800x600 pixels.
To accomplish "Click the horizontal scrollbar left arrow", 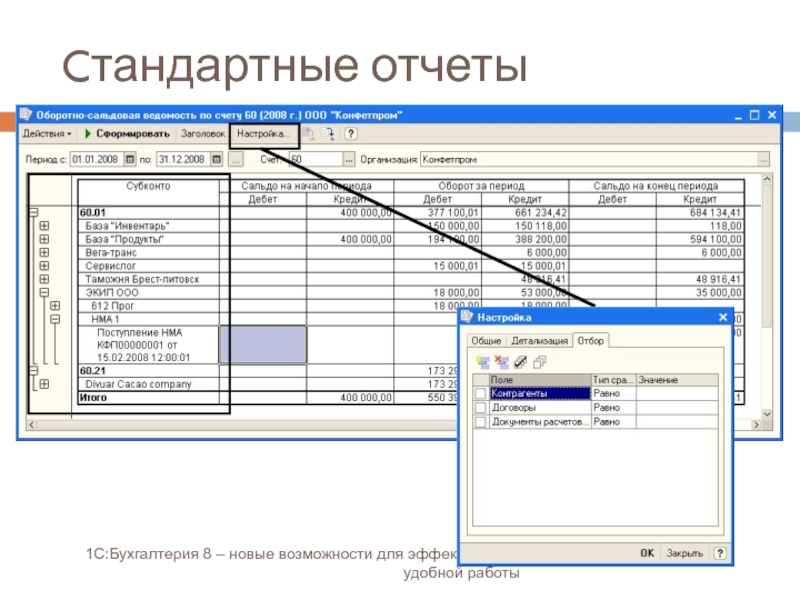I will (x=32, y=424).
